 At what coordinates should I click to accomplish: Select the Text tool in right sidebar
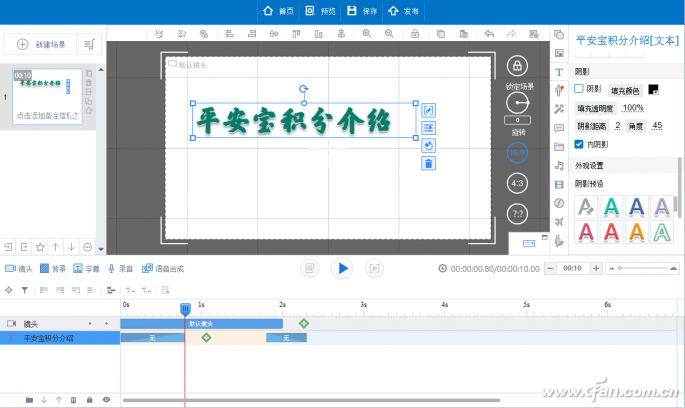559,72
